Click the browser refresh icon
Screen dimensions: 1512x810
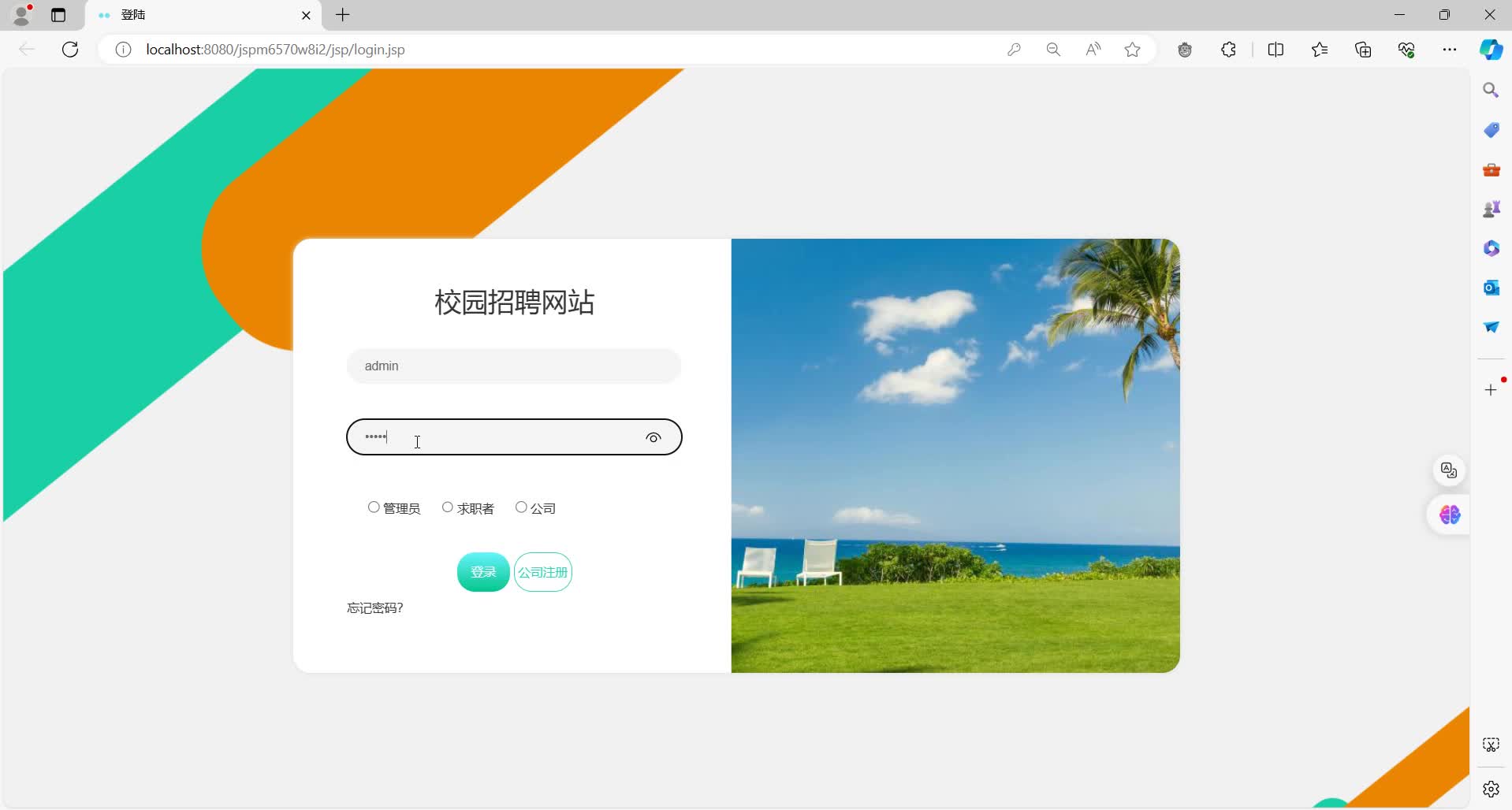[x=70, y=50]
